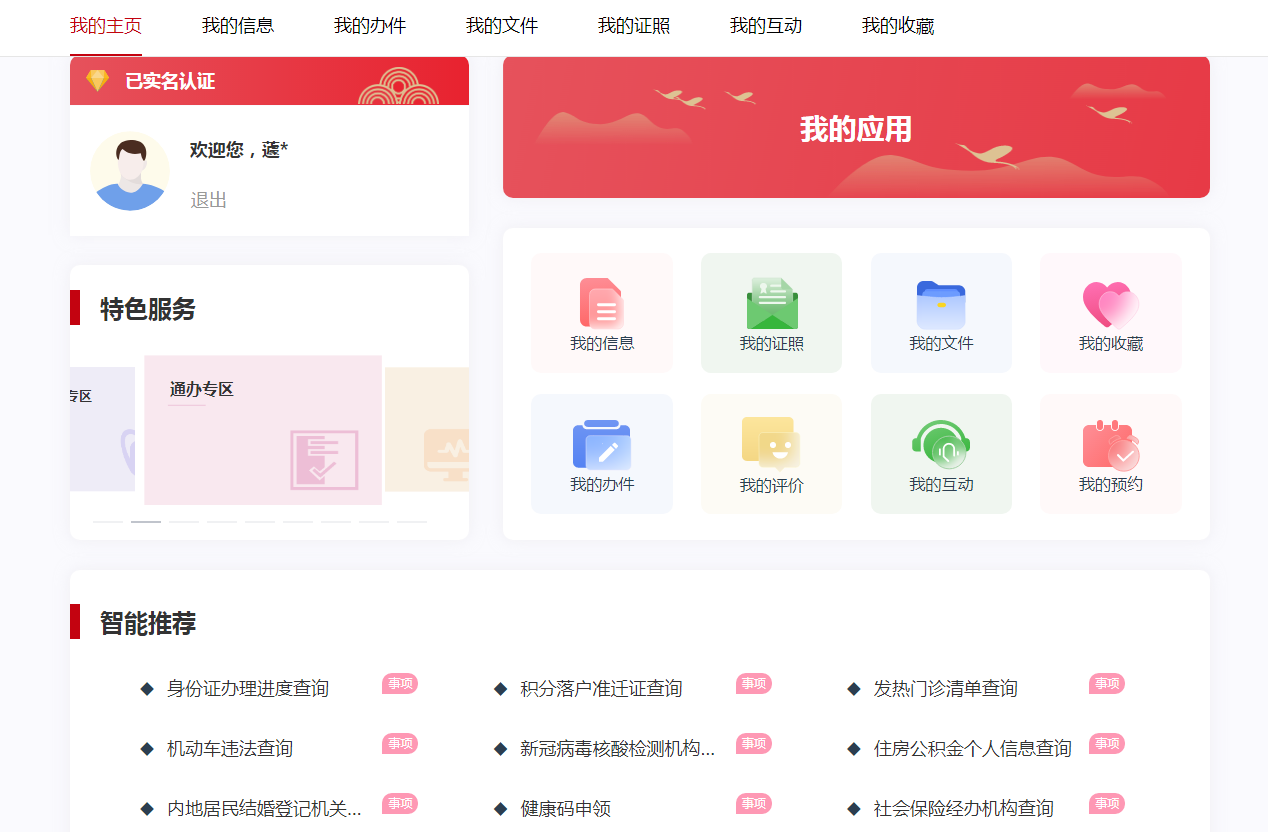Open 发热门诊清单查询 link

(946, 689)
